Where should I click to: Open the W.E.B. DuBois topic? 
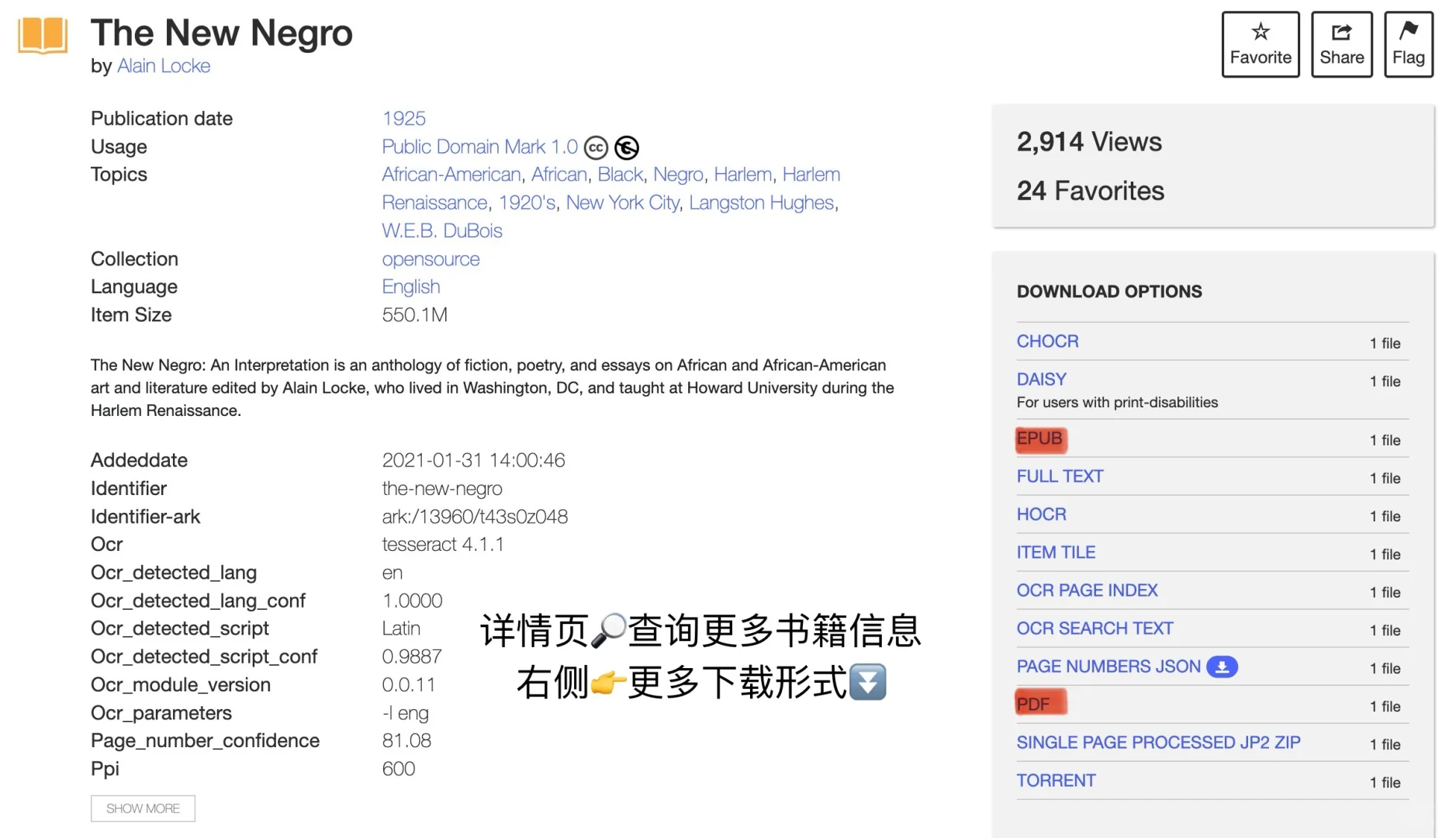441,230
